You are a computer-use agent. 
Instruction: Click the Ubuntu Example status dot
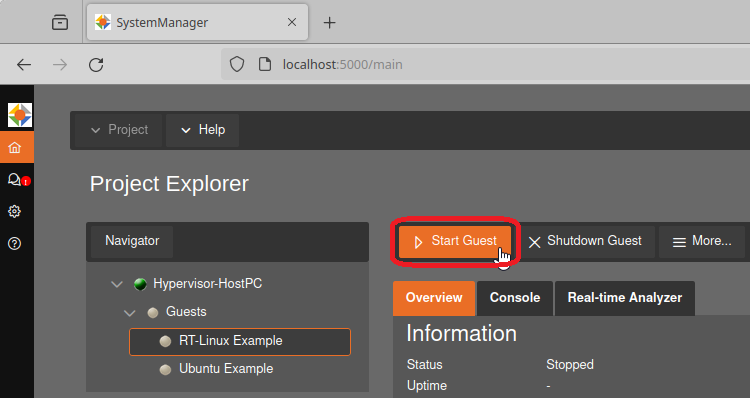(165, 369)
